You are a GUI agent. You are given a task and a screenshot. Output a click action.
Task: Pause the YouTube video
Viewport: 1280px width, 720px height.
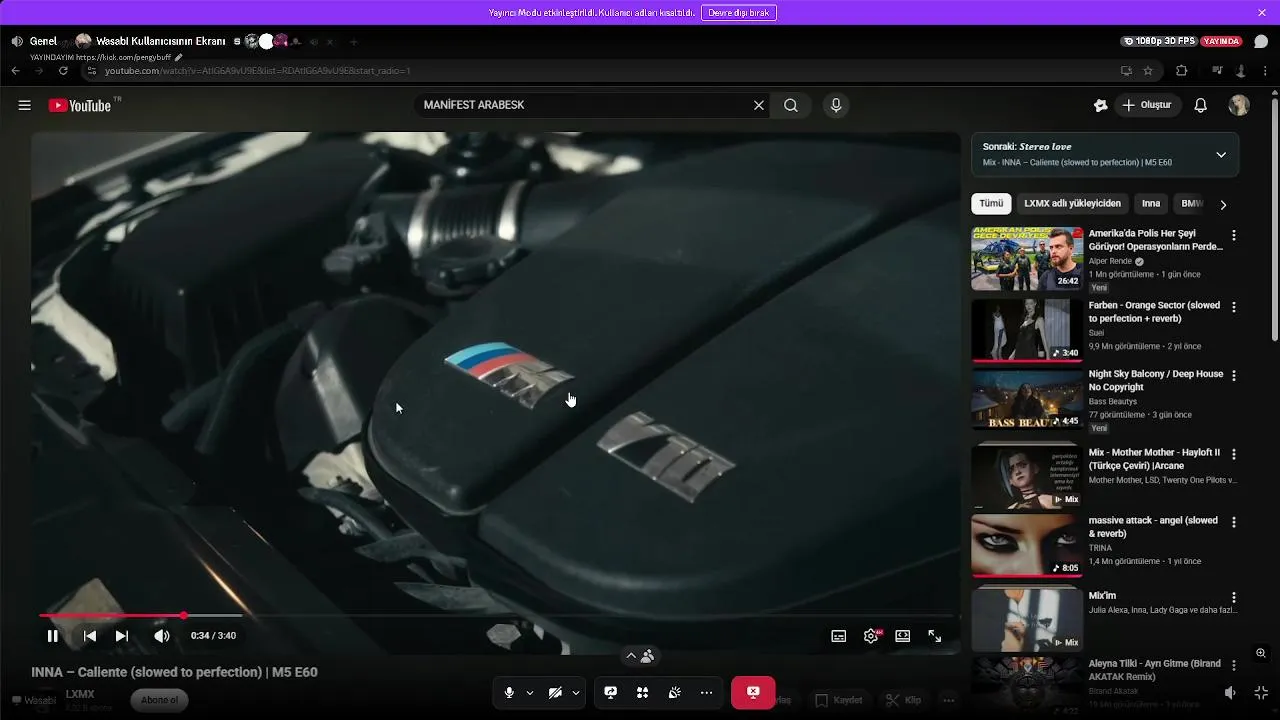53,636
